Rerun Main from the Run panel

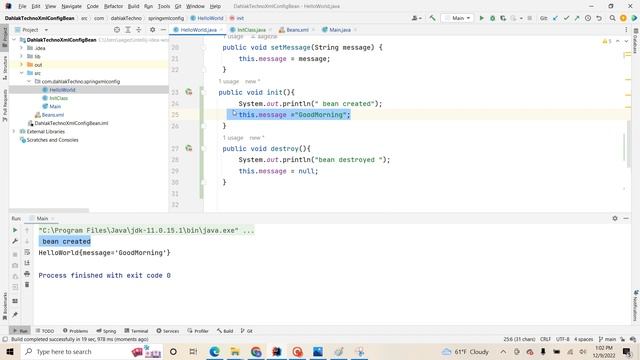tap(15, 230)
